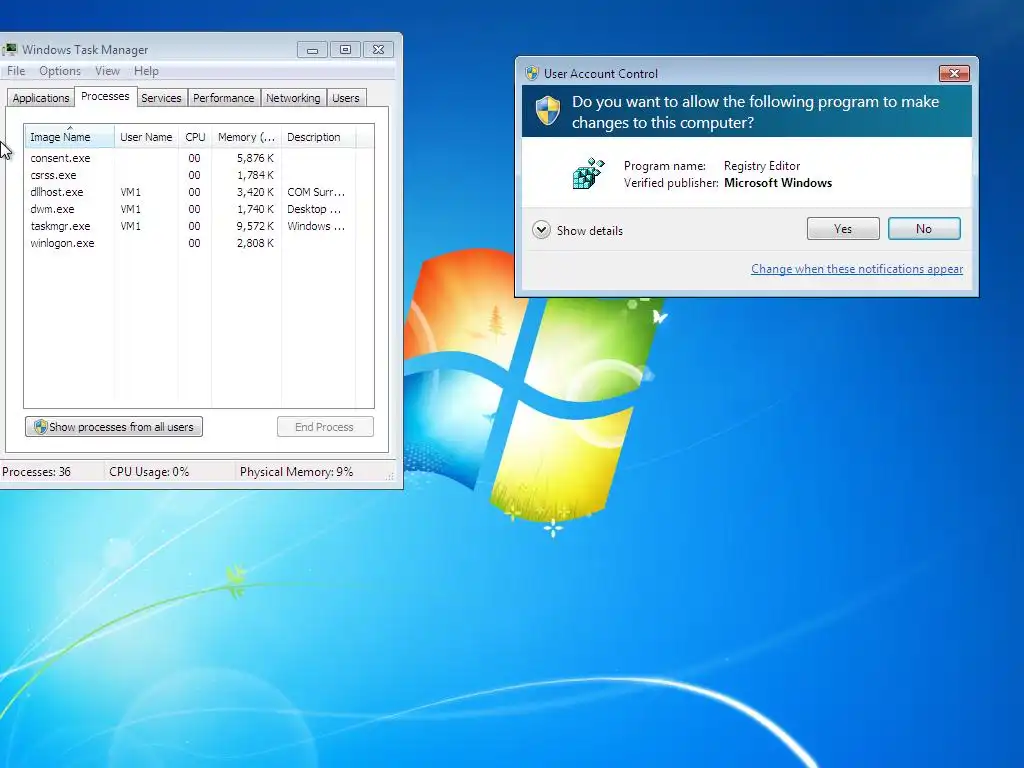The height and width of the screenshot is (768, 1024).
Task: Switch to the Services tab
Action: 161,98
